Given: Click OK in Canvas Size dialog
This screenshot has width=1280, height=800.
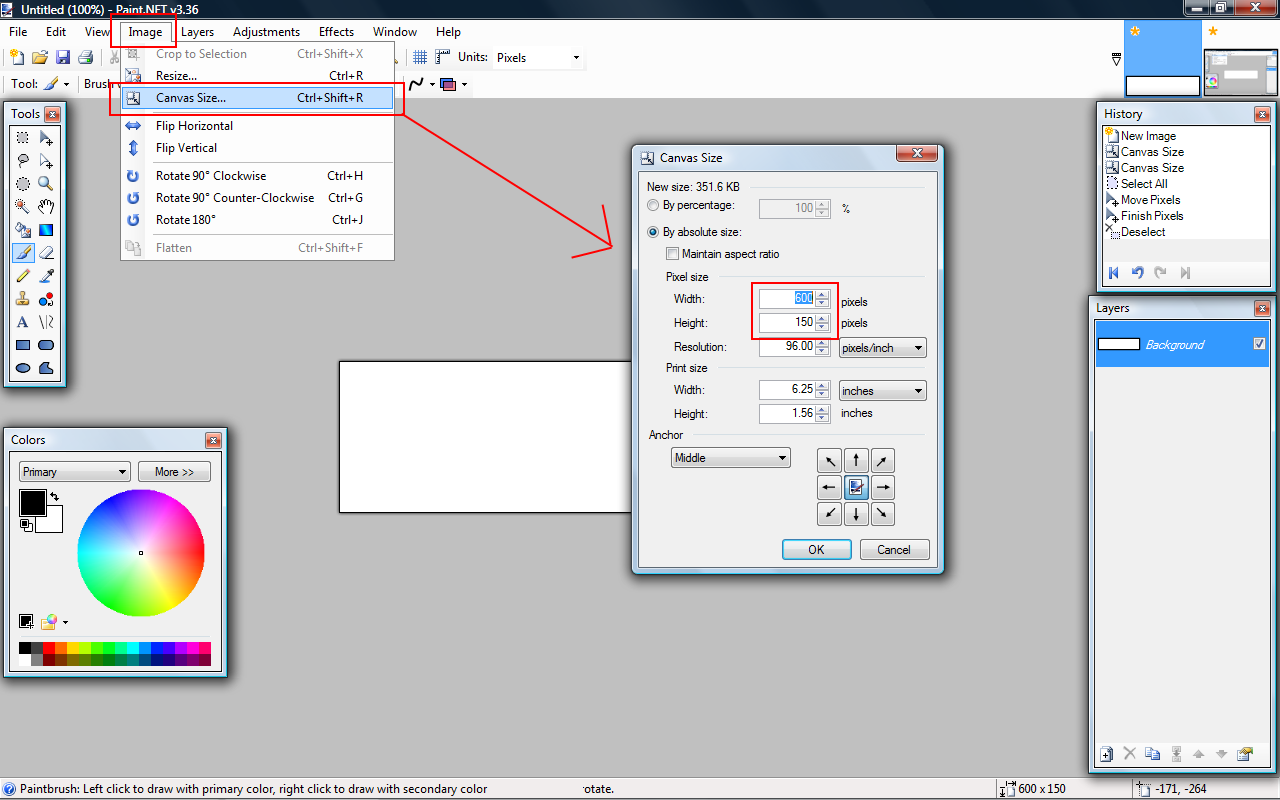Looking at the screenshot, I should click(816, 549).
